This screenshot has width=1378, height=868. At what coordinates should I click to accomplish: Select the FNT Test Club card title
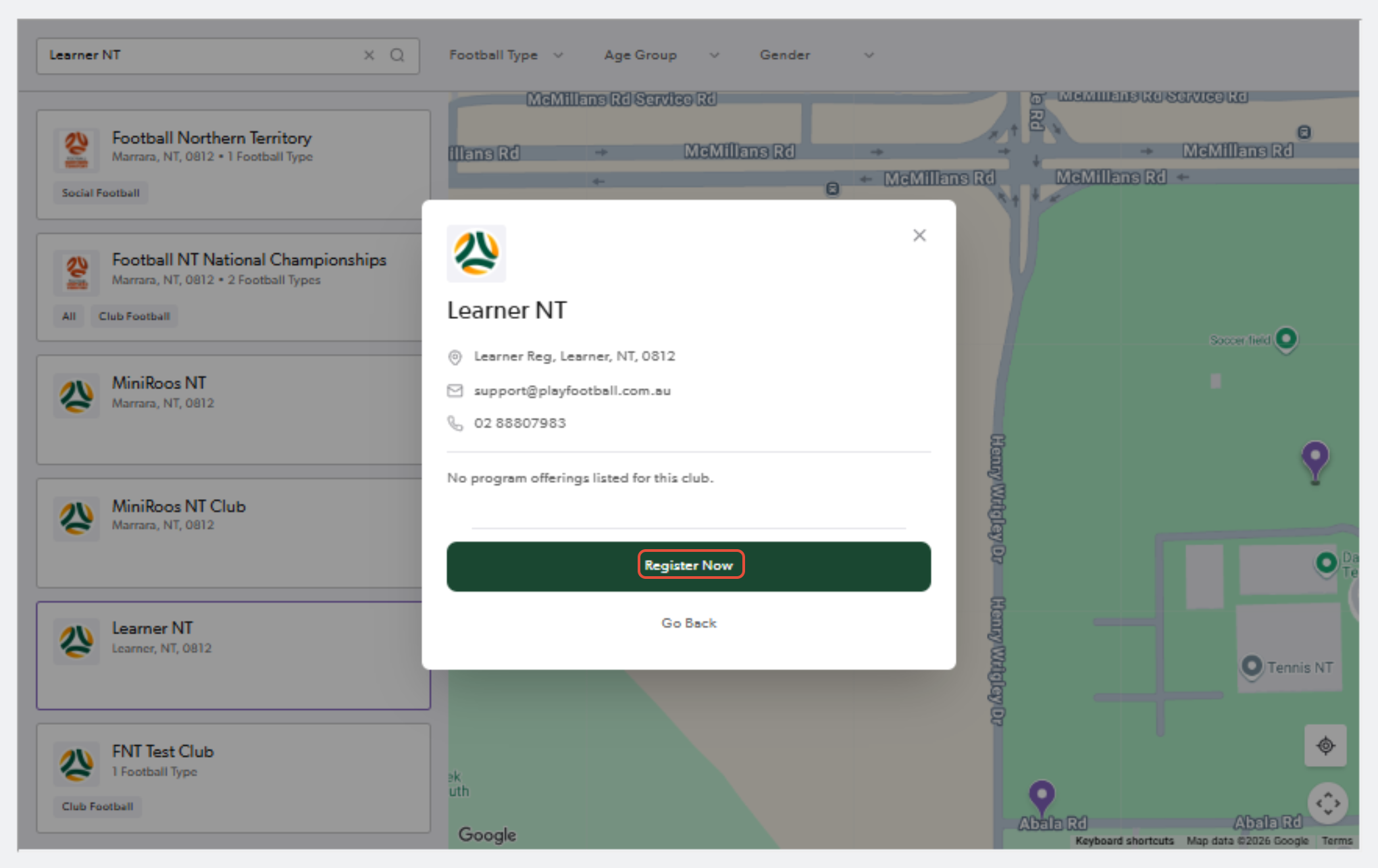163,751
